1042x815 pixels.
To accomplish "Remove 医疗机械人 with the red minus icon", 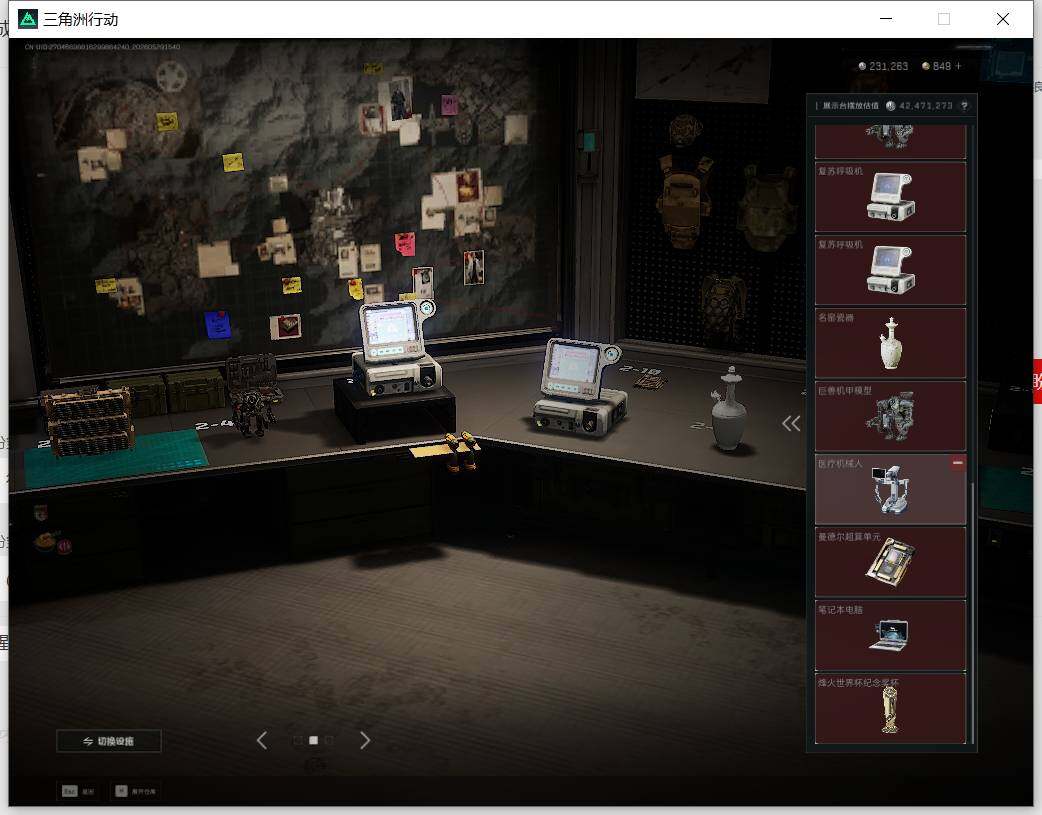I will point(958,463).
